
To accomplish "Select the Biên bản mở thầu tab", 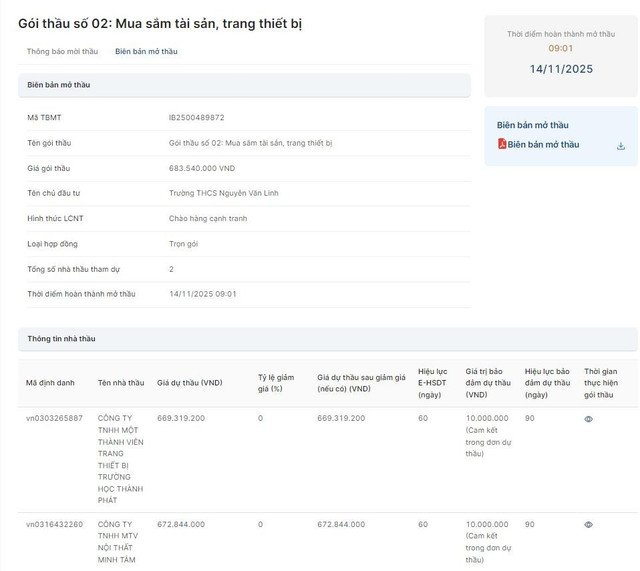I will (x=146, y=51).
